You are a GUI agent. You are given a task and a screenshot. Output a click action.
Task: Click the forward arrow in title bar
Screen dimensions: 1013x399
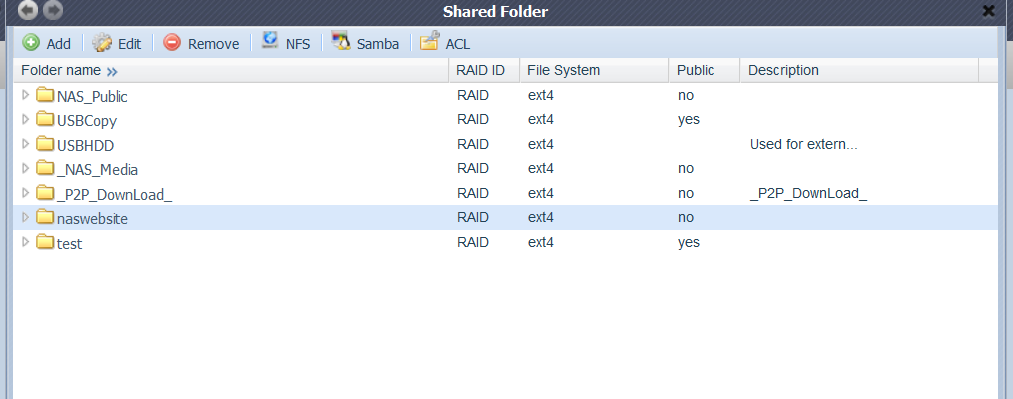pos(53,10)
